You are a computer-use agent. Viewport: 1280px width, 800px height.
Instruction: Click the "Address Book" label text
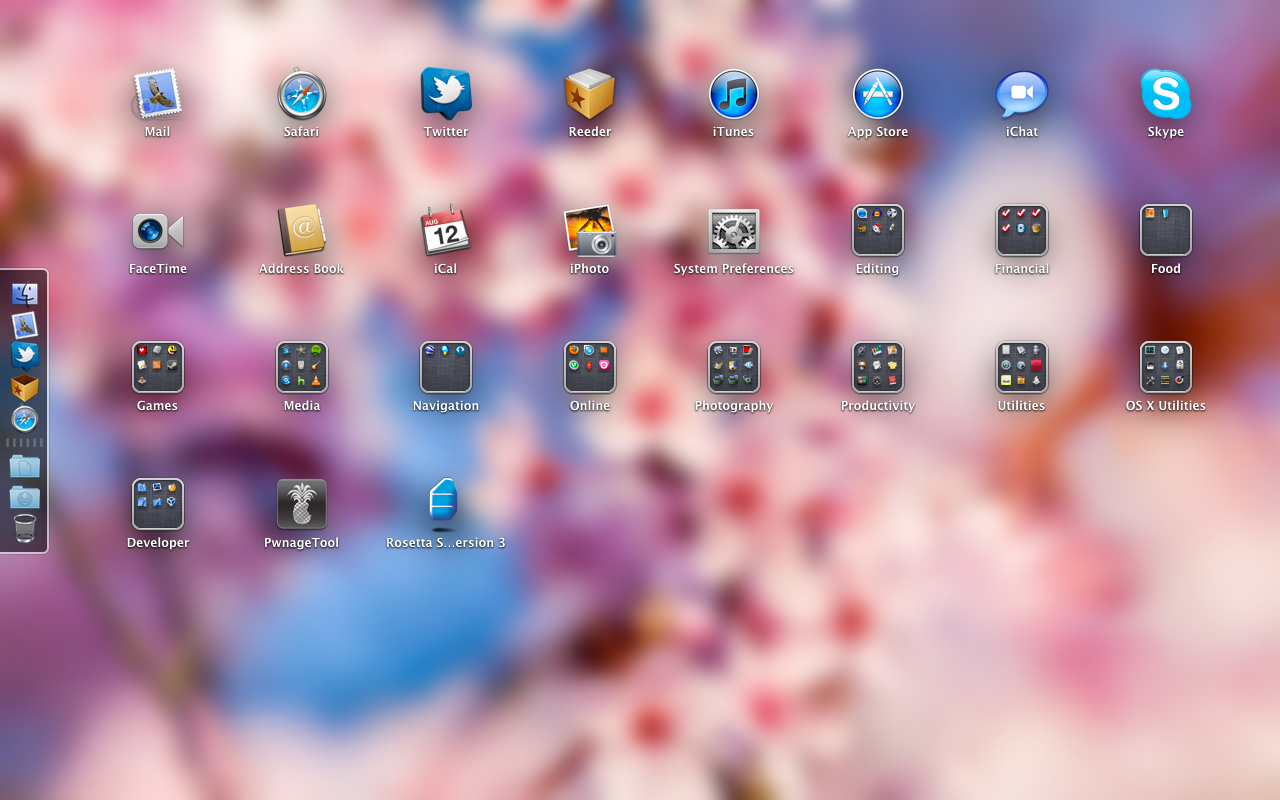tap(301, 269)
